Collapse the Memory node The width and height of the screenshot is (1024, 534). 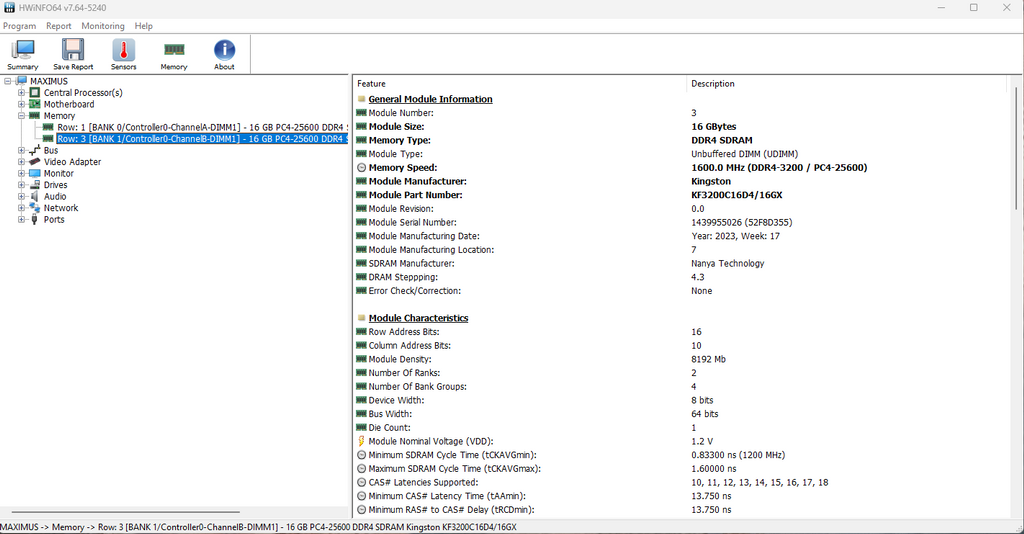(x=22, y=116)
